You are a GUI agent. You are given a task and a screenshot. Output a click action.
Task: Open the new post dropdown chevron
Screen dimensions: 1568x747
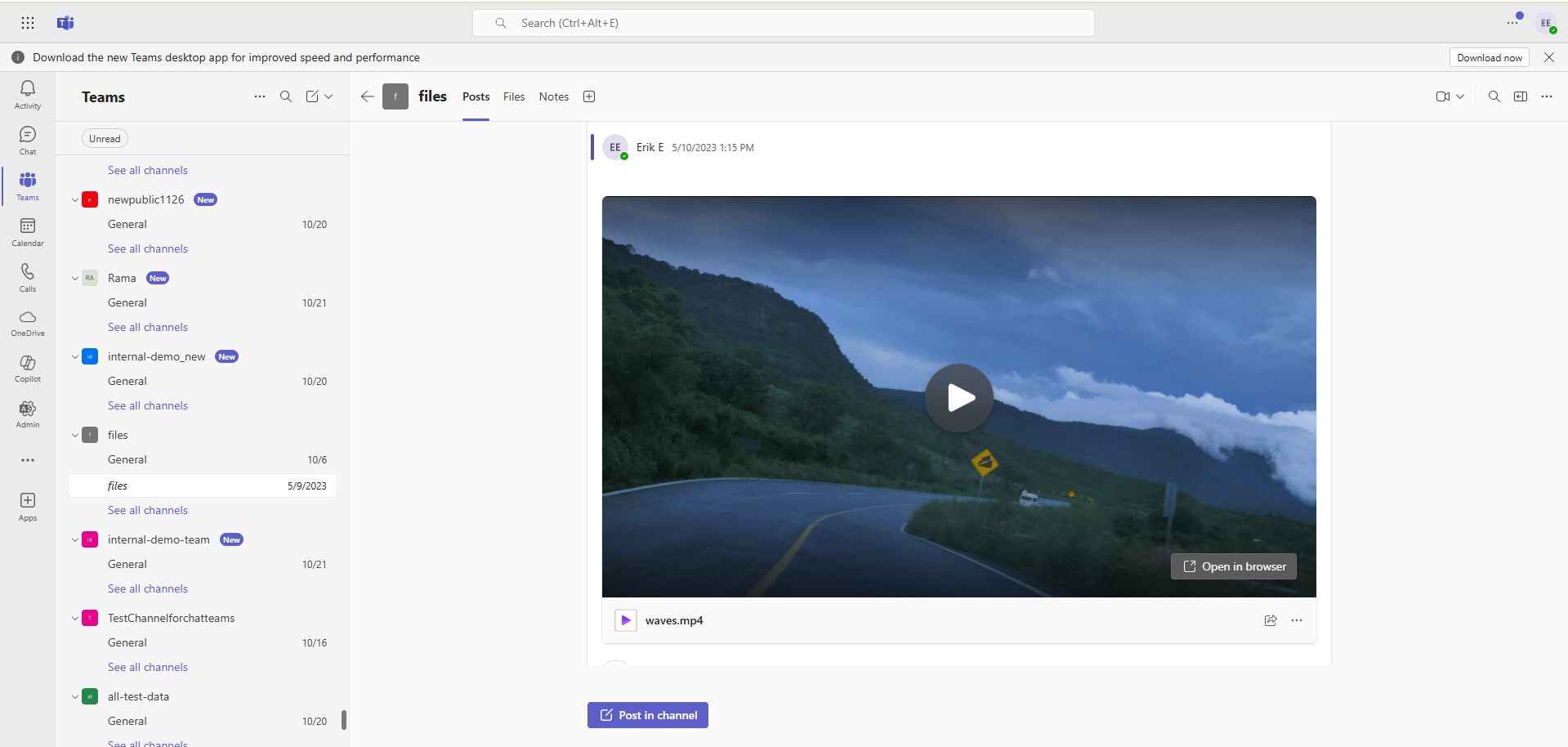pyautogui.click(x=329, y=96)
